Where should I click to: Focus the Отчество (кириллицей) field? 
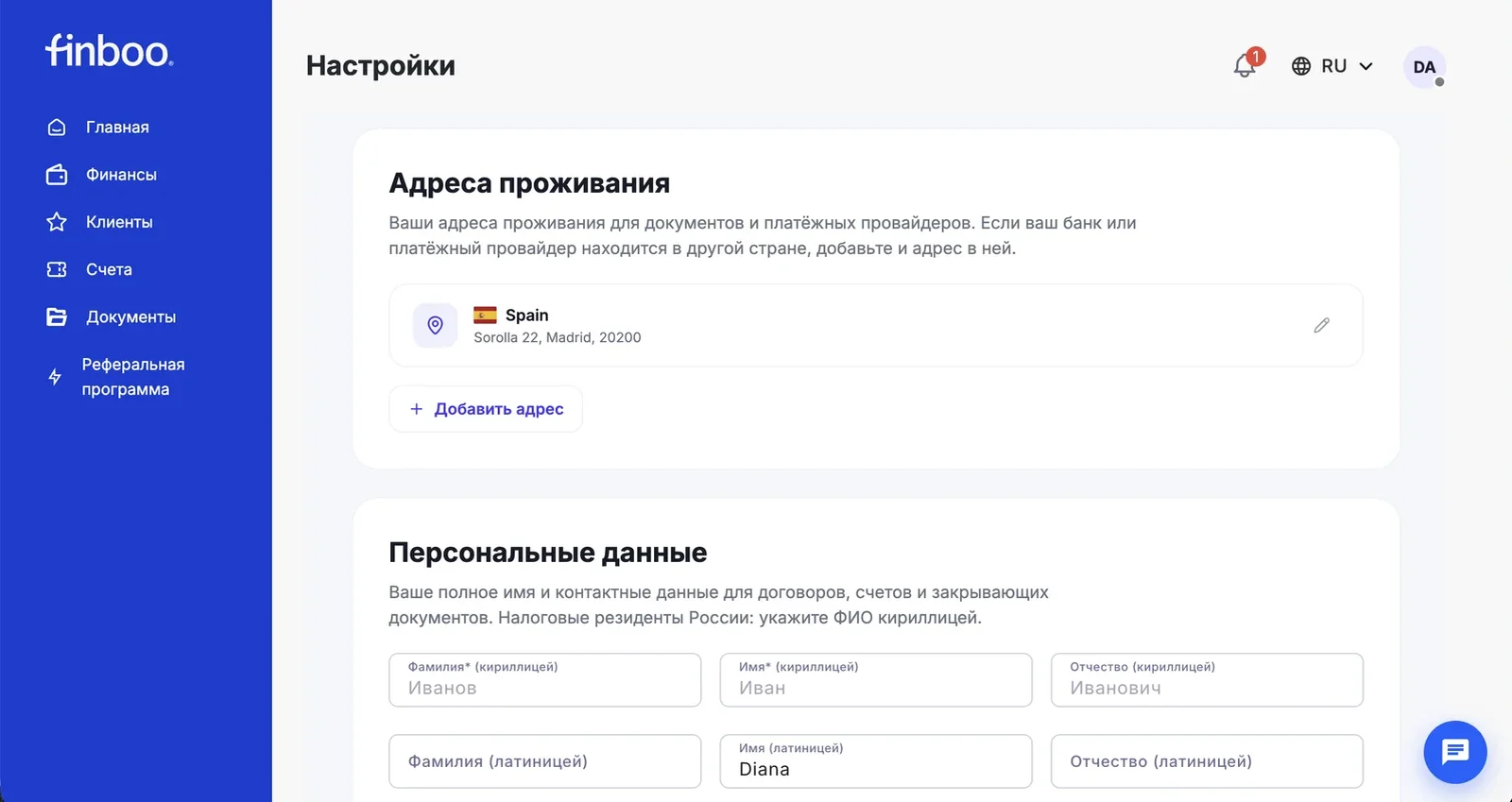pos(1207,680)
